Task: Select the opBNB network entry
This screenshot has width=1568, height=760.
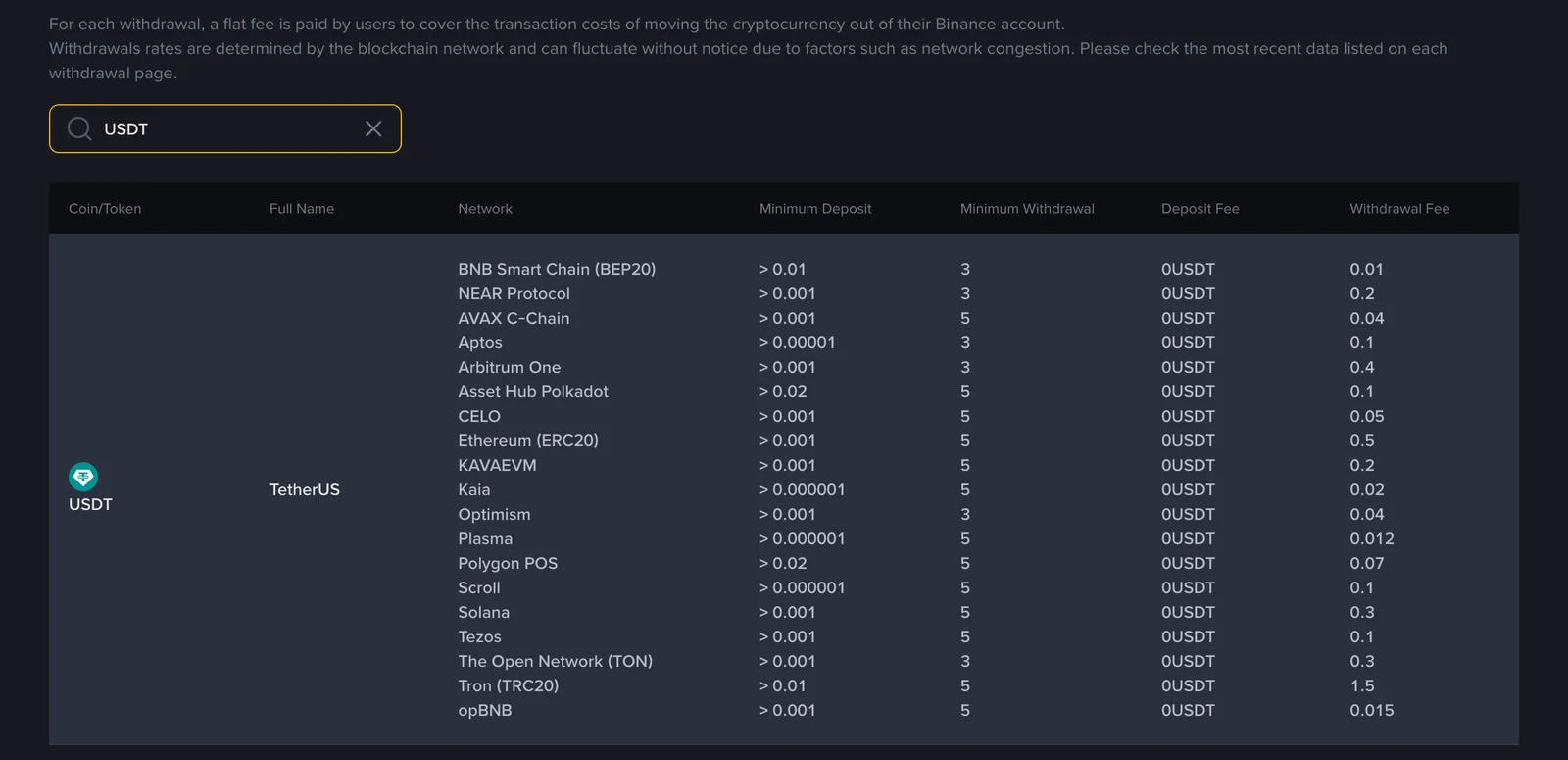Action: coord(485,710)
